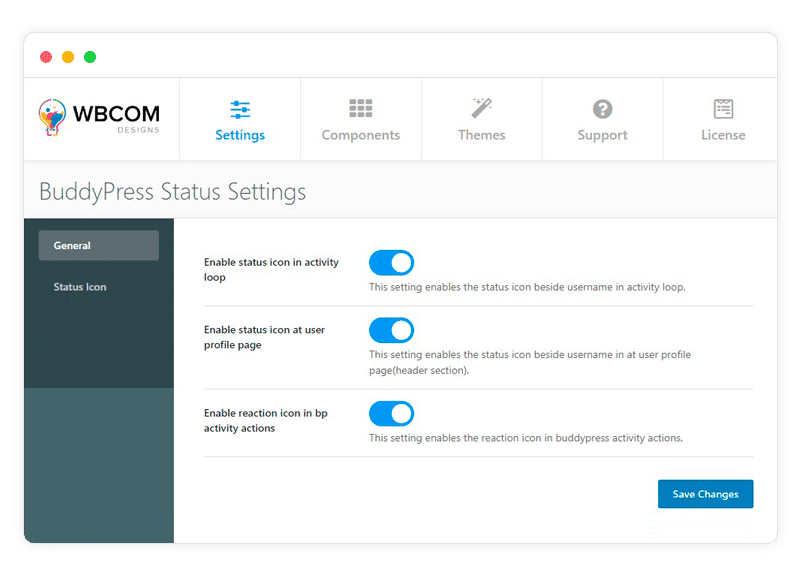Viewport: 800px width, 574px height.
Task: Click description mentioning profile page header section
Action: pyautogui.click(x=530, y=362)
